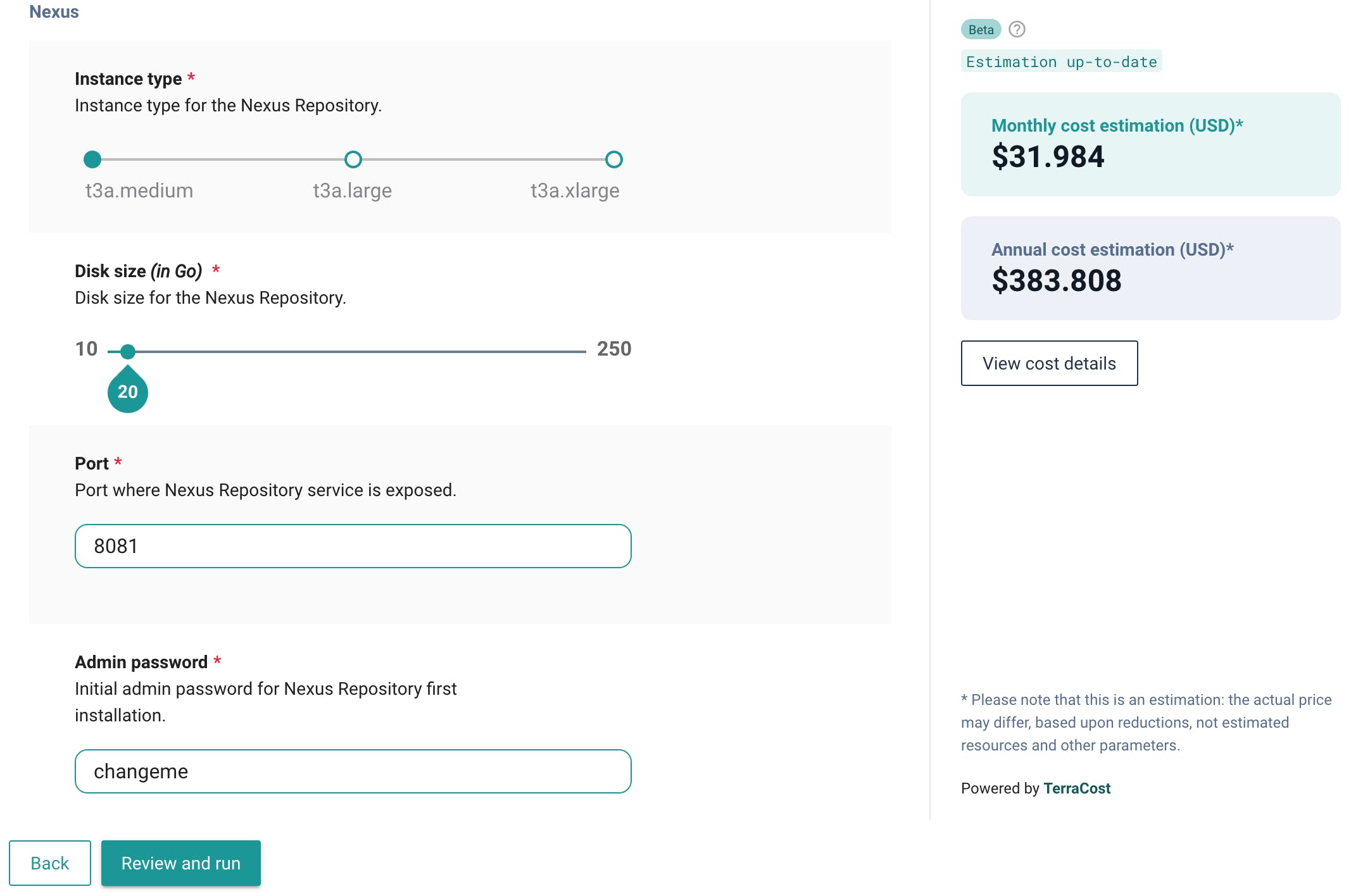This screenshot has height=896, width=1351.
Task: Click the t3a.xlarge label
Action: [574, 190]
